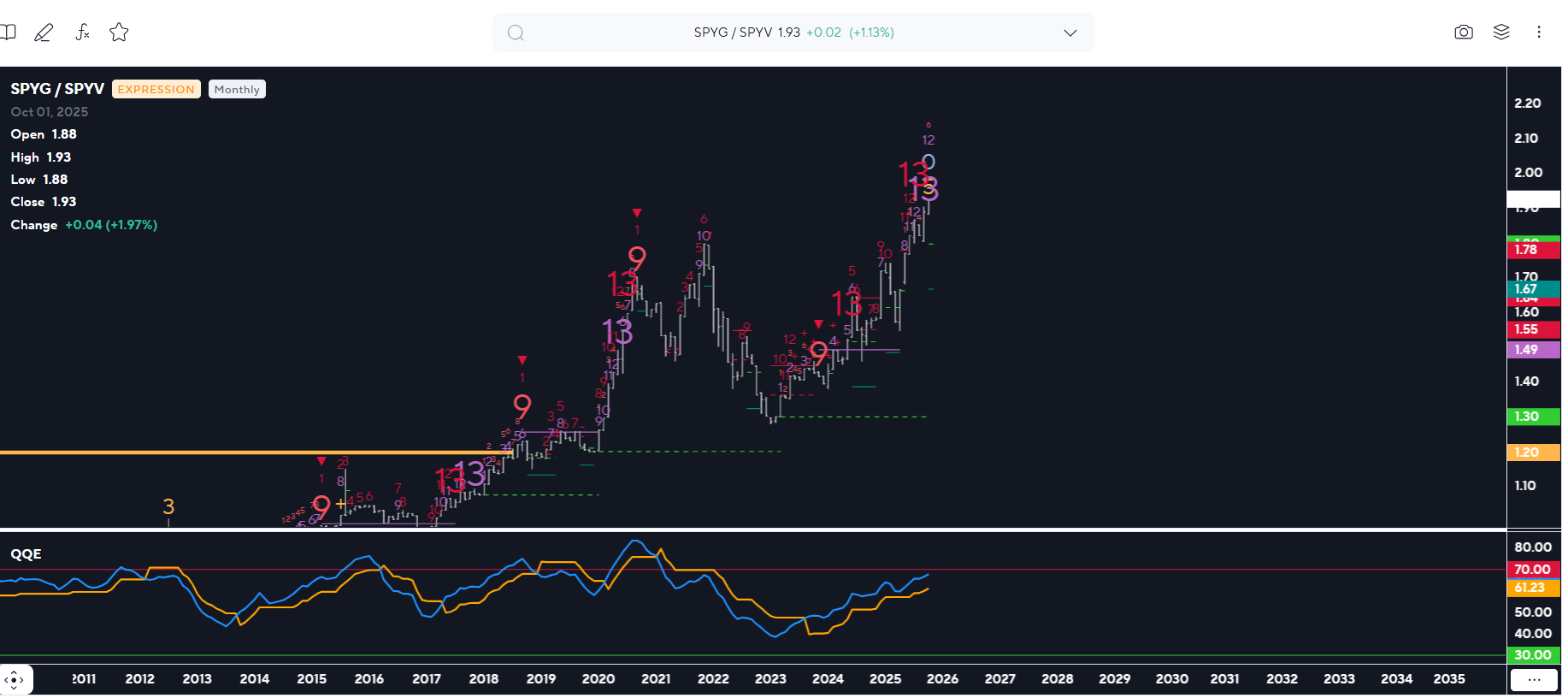Toggle the star favorite icon
Image resolution: width=1568 pixels, height=698 pixels.
pyautogui.click(x=119, y=33)
